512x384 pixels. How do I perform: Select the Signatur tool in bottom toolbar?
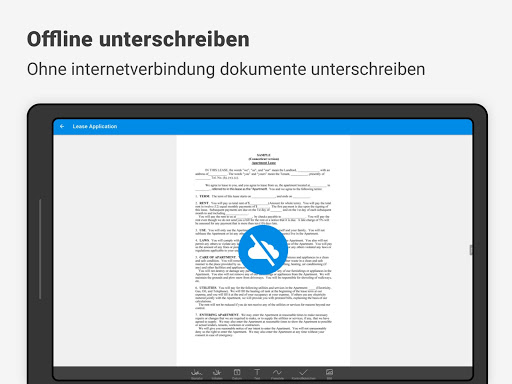(197, 374)
